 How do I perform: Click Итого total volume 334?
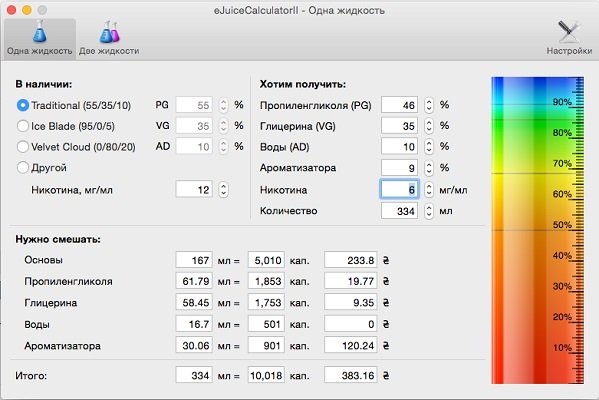point(194,375)
